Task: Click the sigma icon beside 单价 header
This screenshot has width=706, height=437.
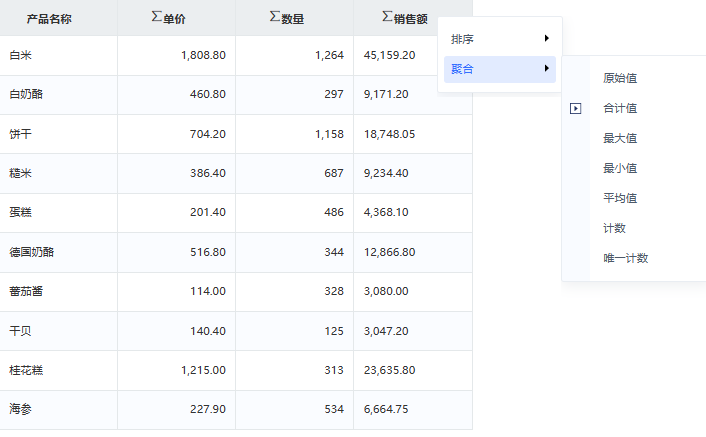Action: click(156, 17)
